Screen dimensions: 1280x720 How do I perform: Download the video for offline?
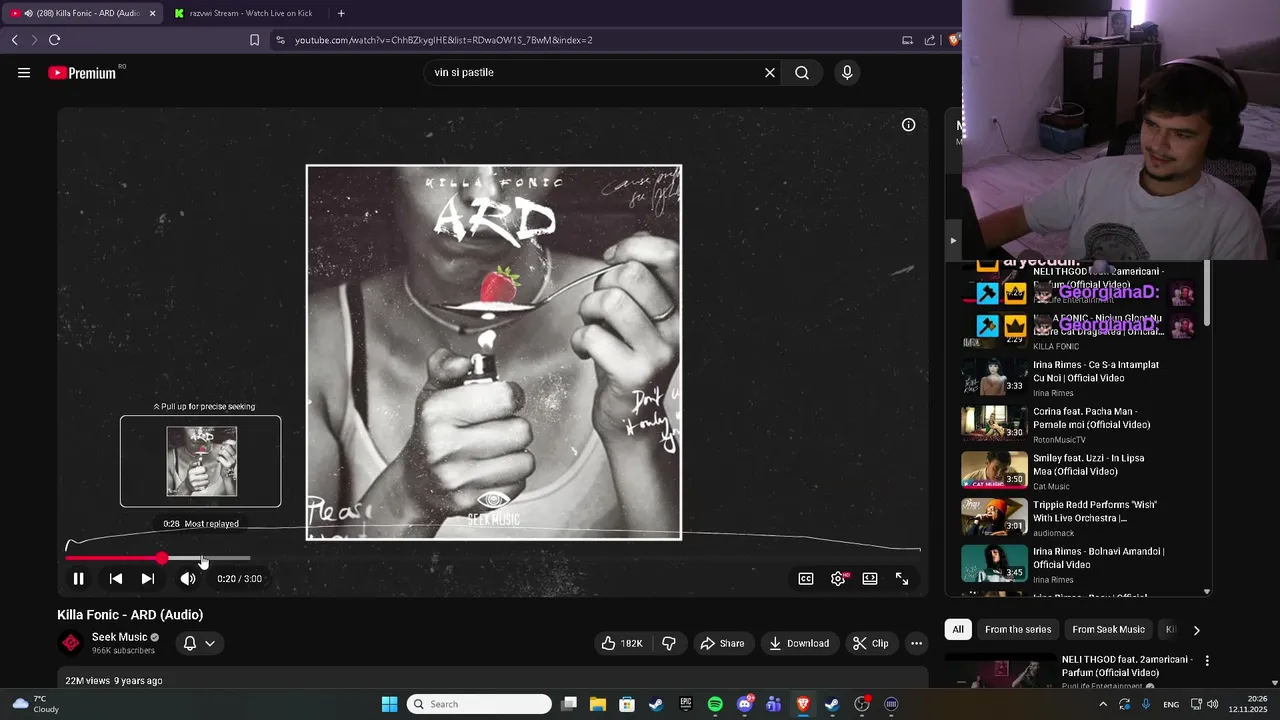pos(799,643)
